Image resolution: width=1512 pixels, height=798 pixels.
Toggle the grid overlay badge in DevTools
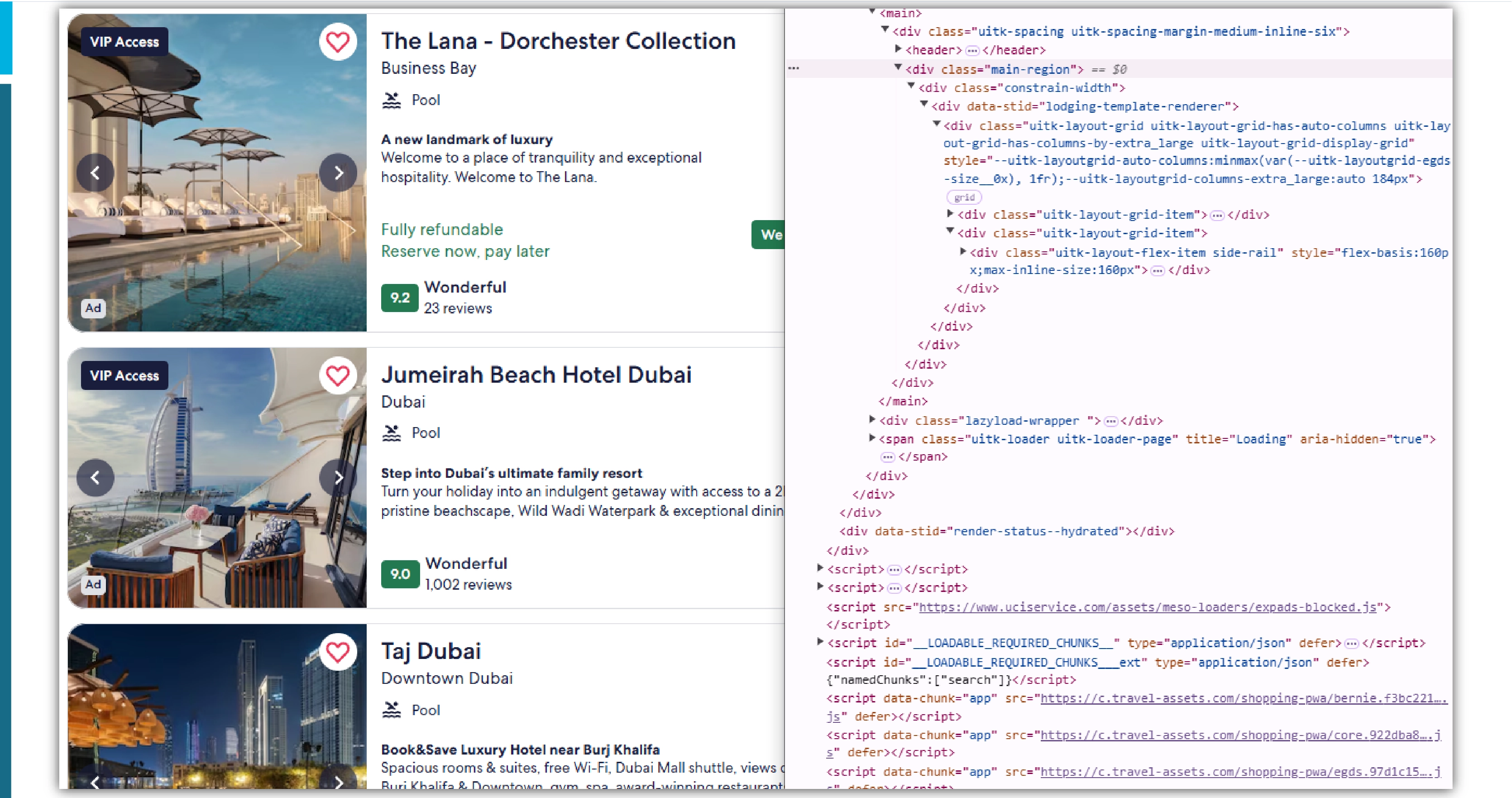(964, 197)
